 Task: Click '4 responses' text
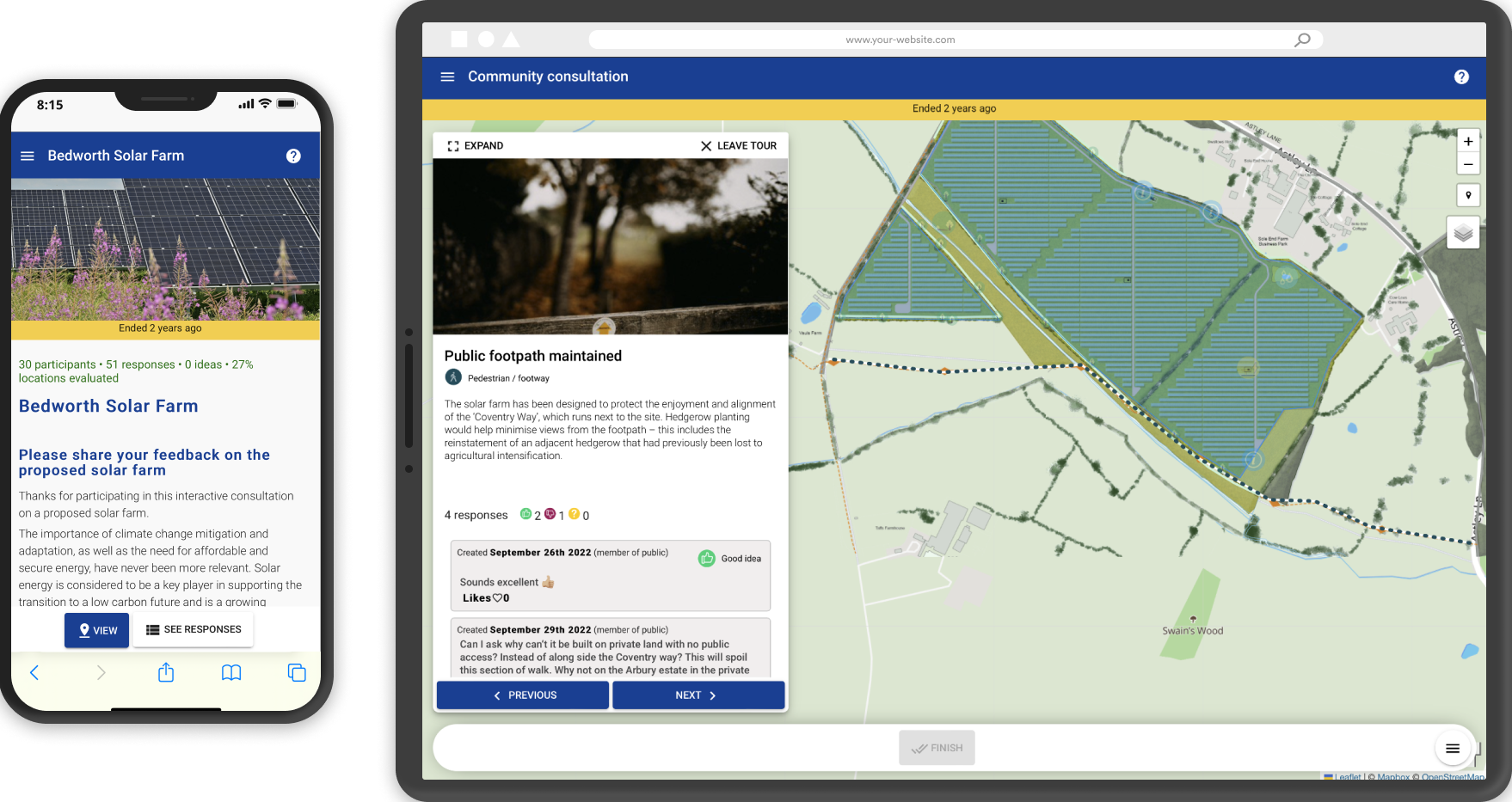pyautogui.click(x=476, y=515)
